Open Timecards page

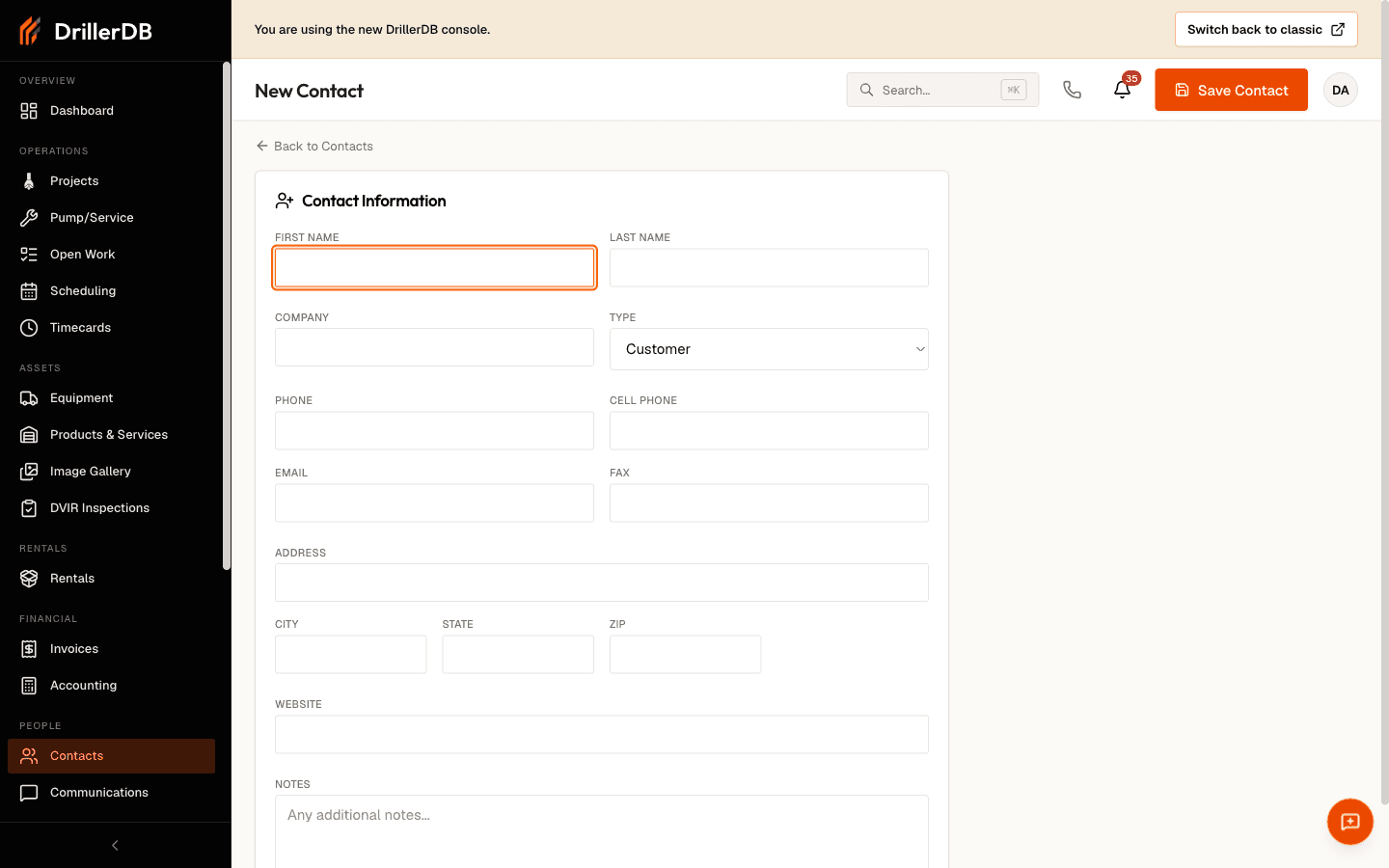pyautogui.click(x=111, y=328)
